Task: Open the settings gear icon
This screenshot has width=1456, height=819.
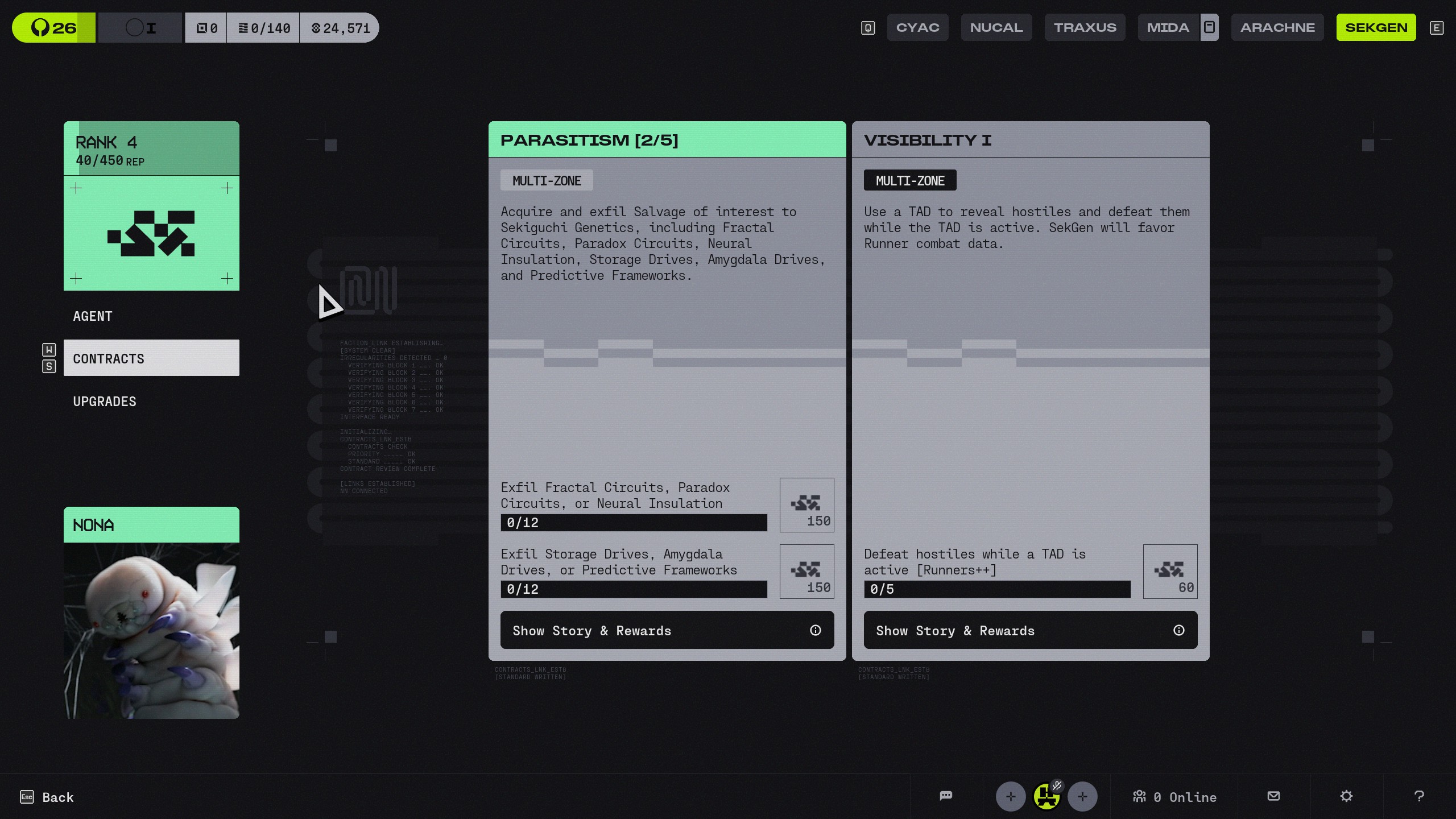Action: 1346,796
